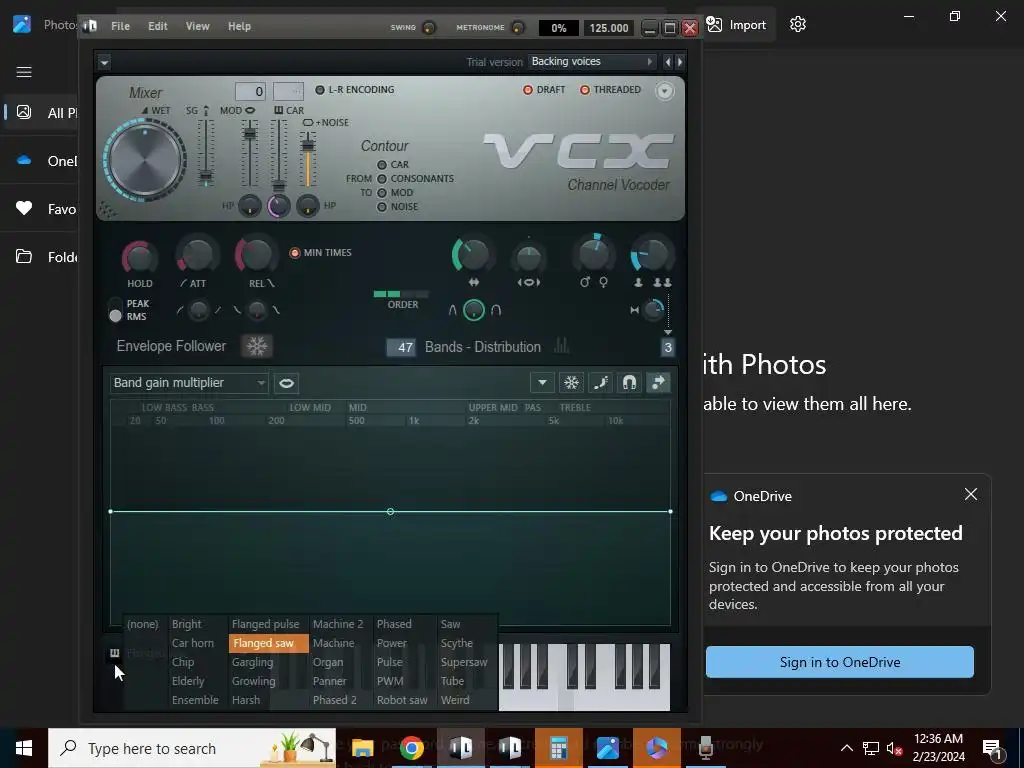Screen dimensions: 1024x768
Task: Click the muted volume icon in system tray
Action: pos(895,748)
